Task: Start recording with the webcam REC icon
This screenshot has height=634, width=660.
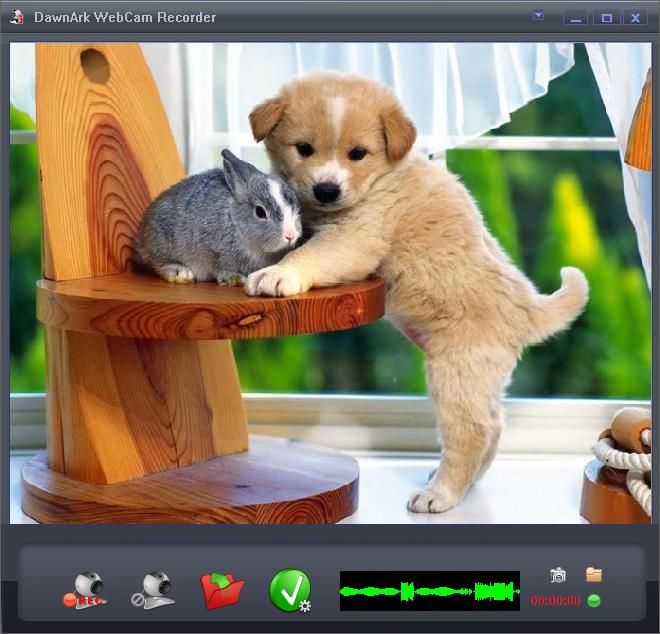Action: pyautogui.click(x=85, y=590)
